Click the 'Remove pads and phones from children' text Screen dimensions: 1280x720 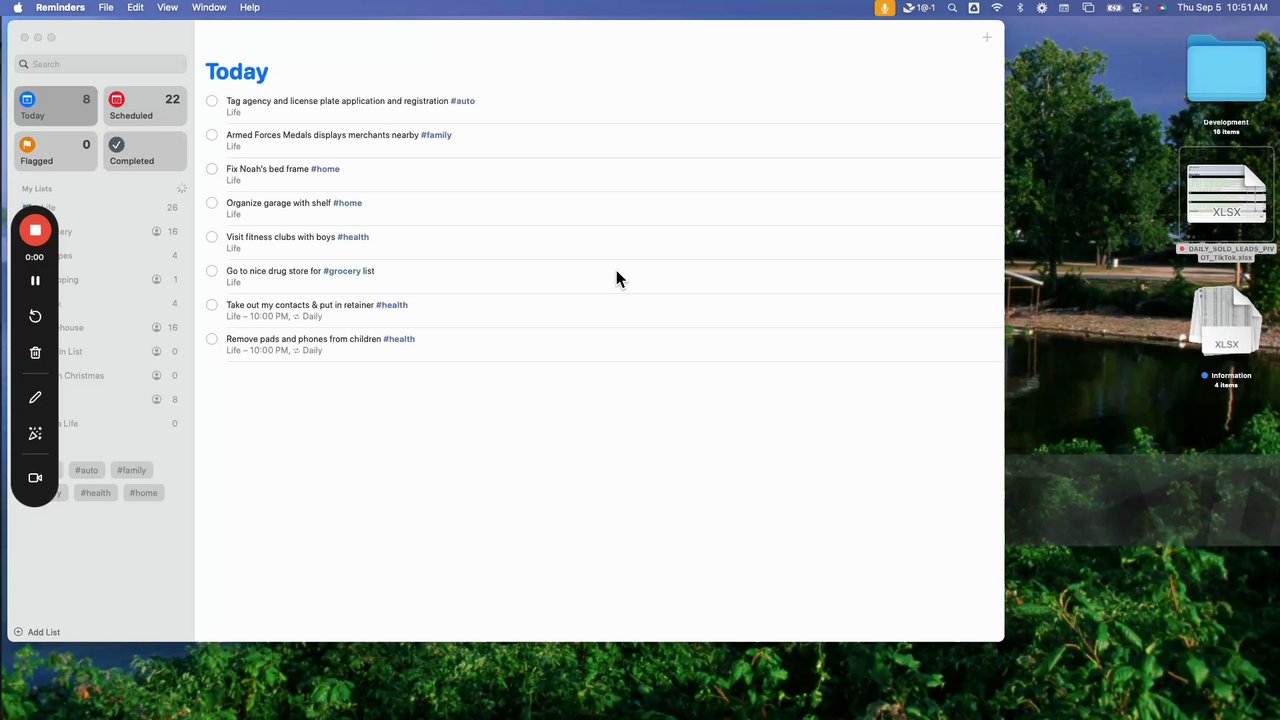pos(303,339)
